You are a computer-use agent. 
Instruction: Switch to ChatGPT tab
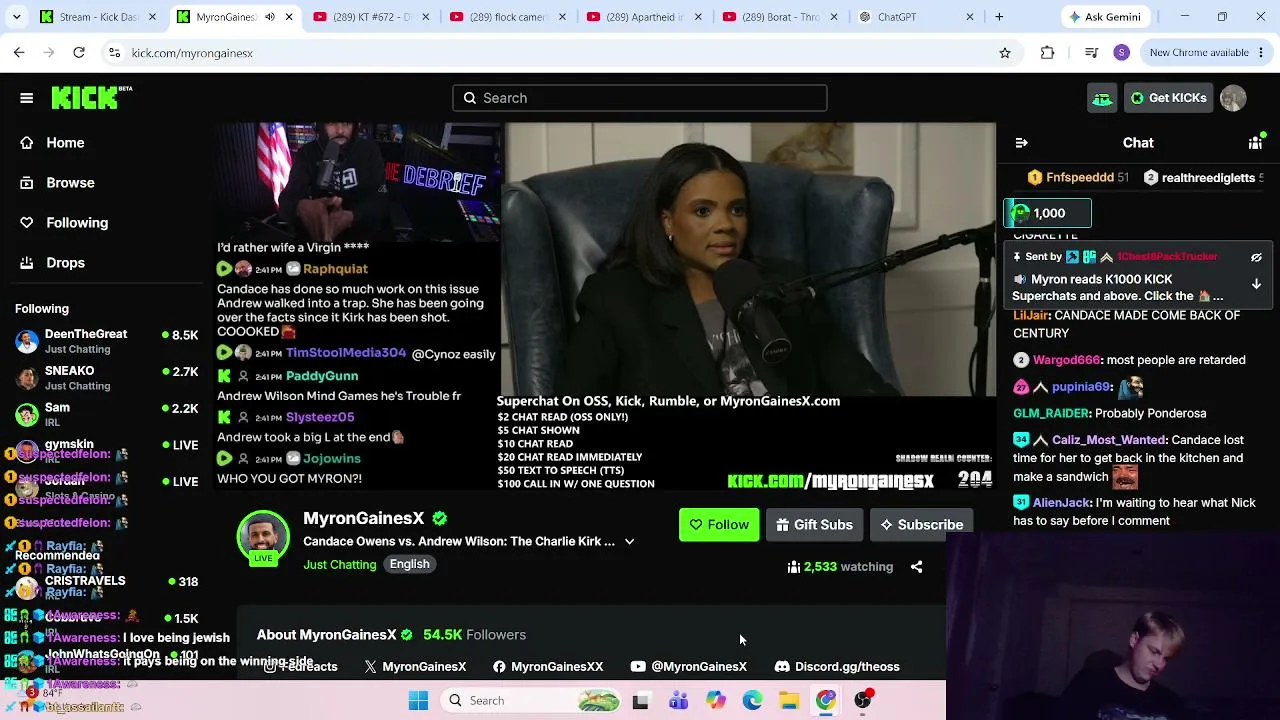coord(915,17)
